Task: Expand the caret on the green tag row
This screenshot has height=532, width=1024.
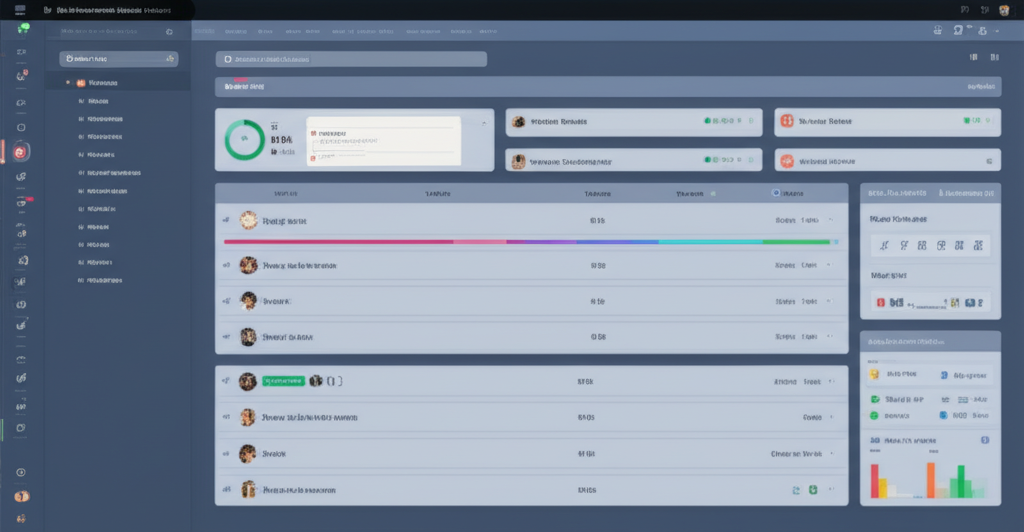Action: coord(831,381)
